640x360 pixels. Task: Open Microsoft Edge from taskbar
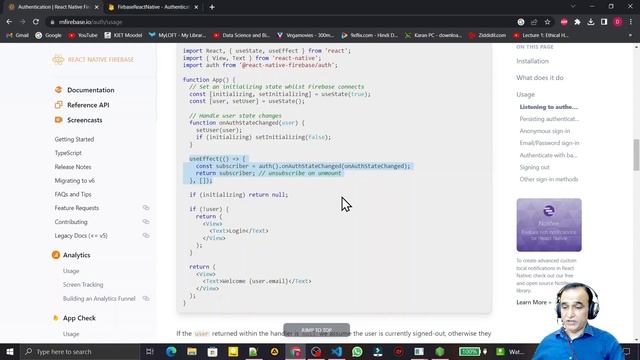point(171,351)
